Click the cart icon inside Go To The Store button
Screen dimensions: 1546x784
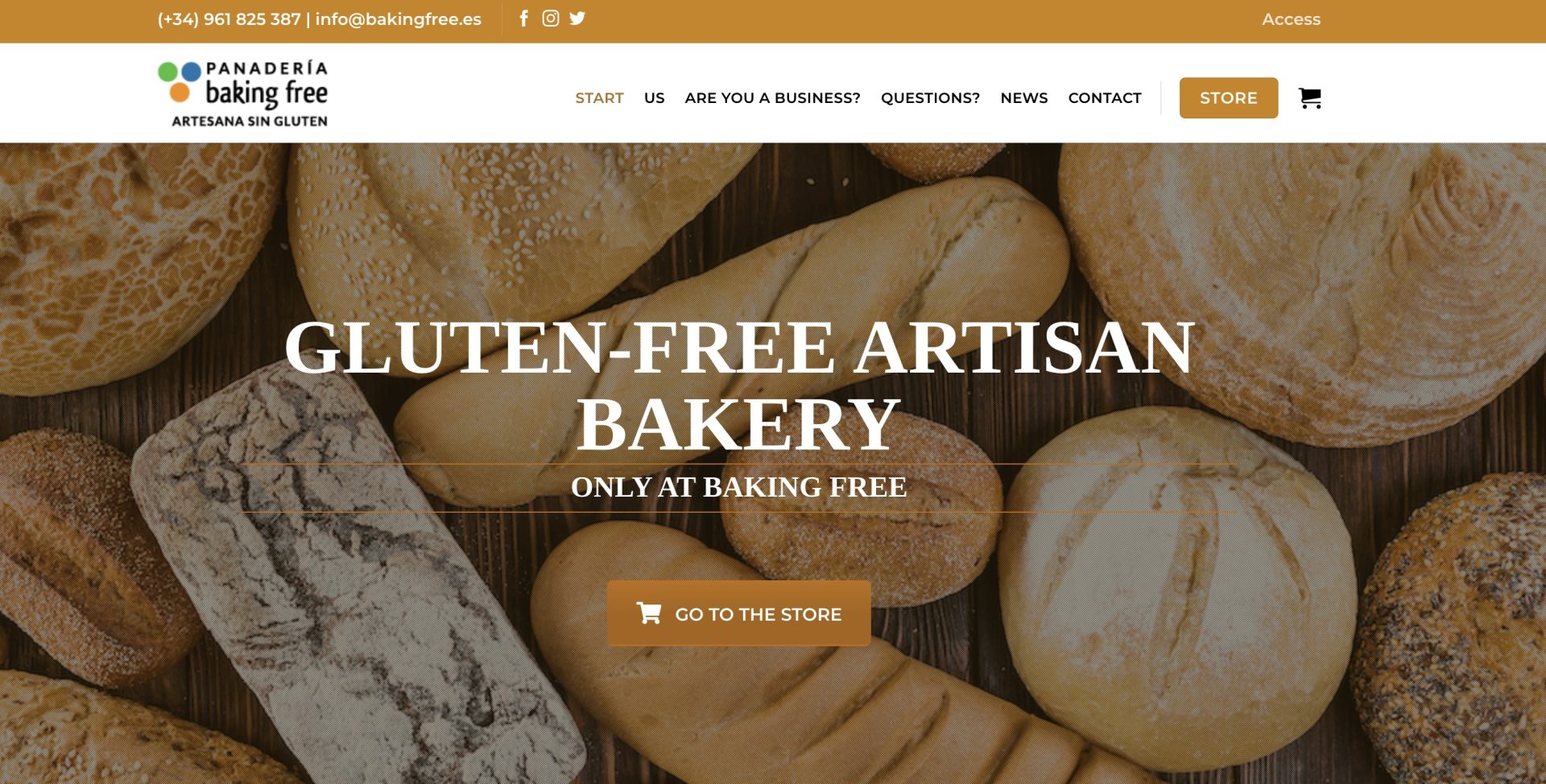click(x=649, y=613)
